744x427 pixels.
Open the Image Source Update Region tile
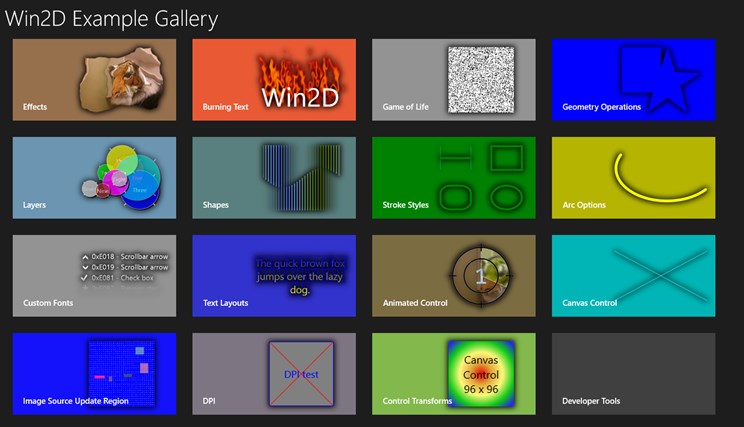94,374
